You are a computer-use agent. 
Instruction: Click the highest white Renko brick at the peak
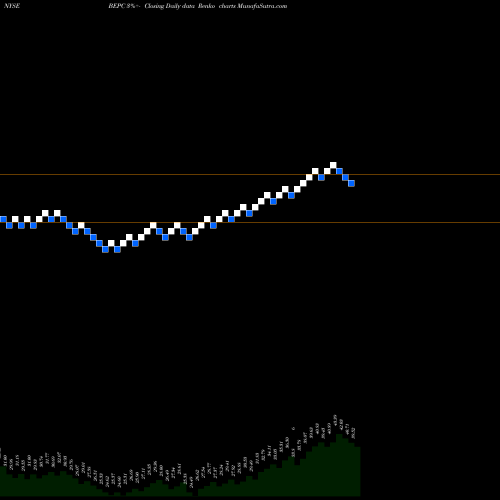coord(333,165)
